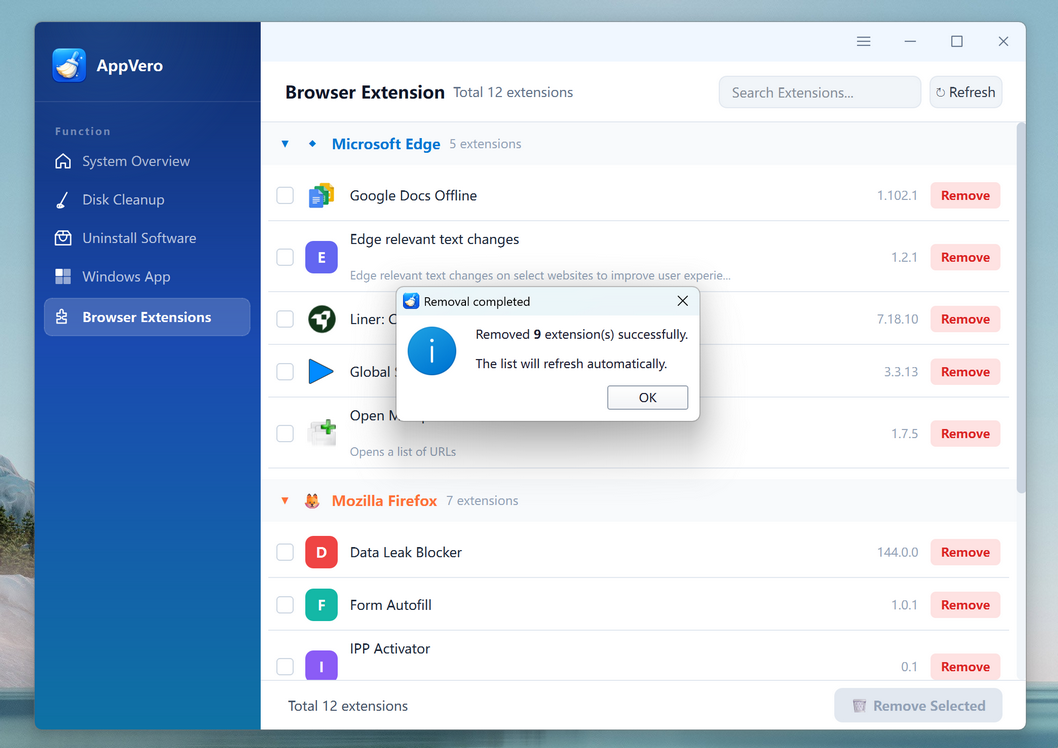Check the Data Leak Blocker checkbox
The width and height of the screenshot is (1058, 748).
coord(285,552)
